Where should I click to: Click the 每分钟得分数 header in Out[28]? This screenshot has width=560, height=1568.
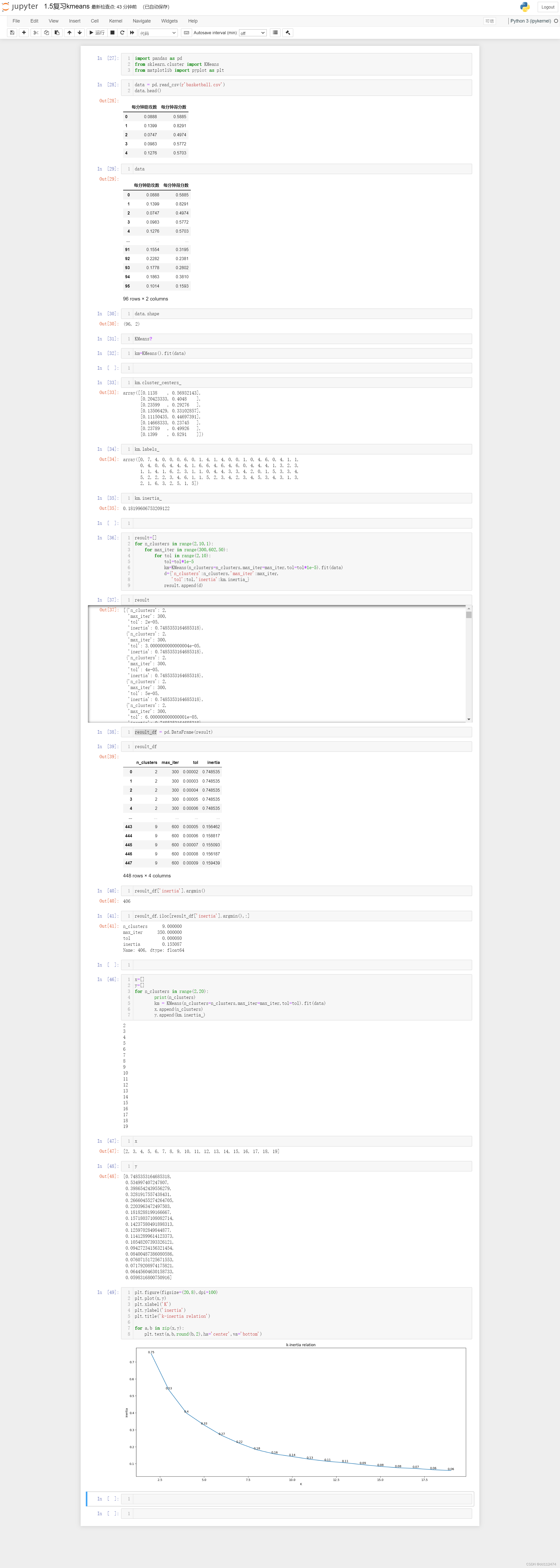174,107
